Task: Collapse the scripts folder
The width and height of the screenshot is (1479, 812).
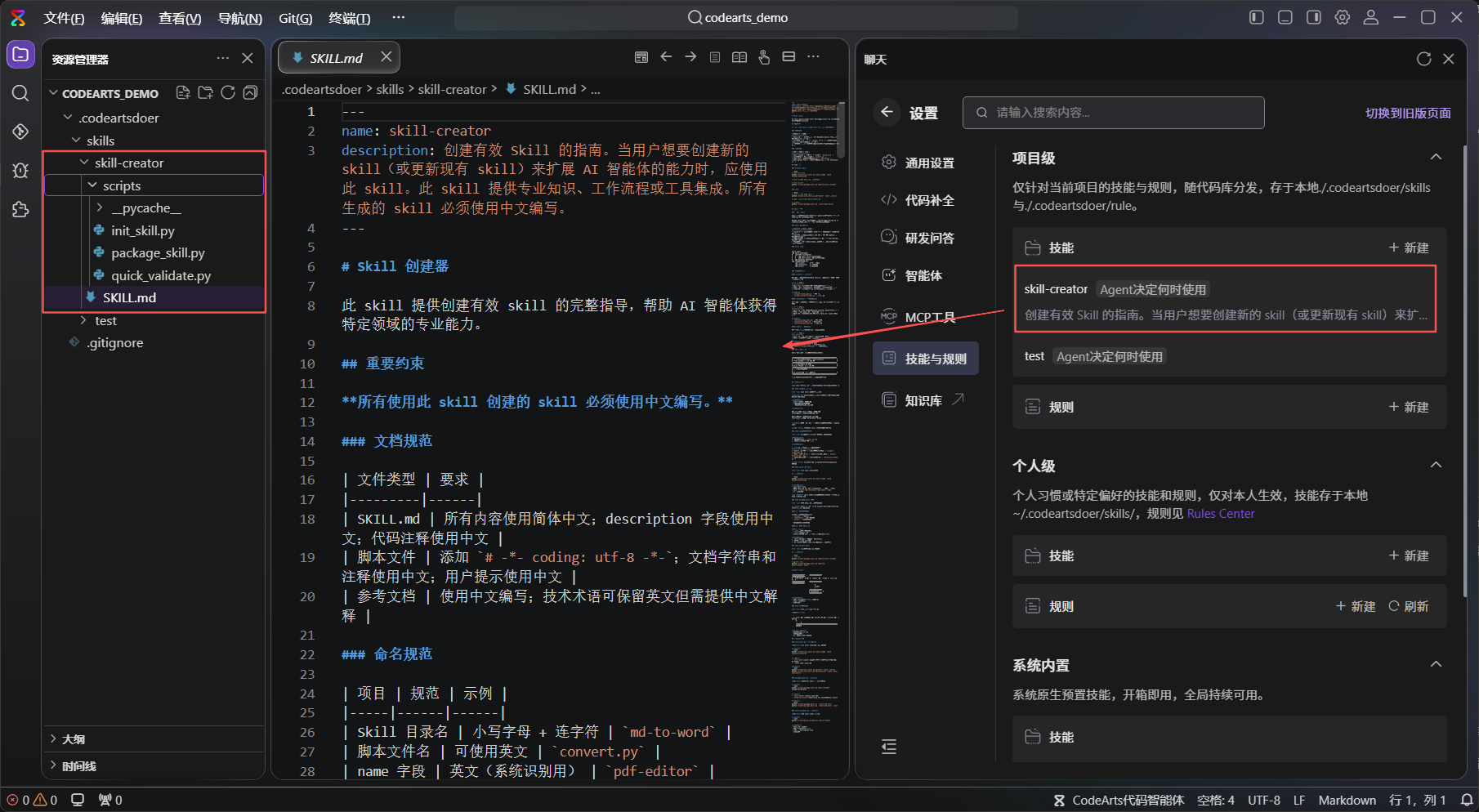Action: (x=92, y=185)
